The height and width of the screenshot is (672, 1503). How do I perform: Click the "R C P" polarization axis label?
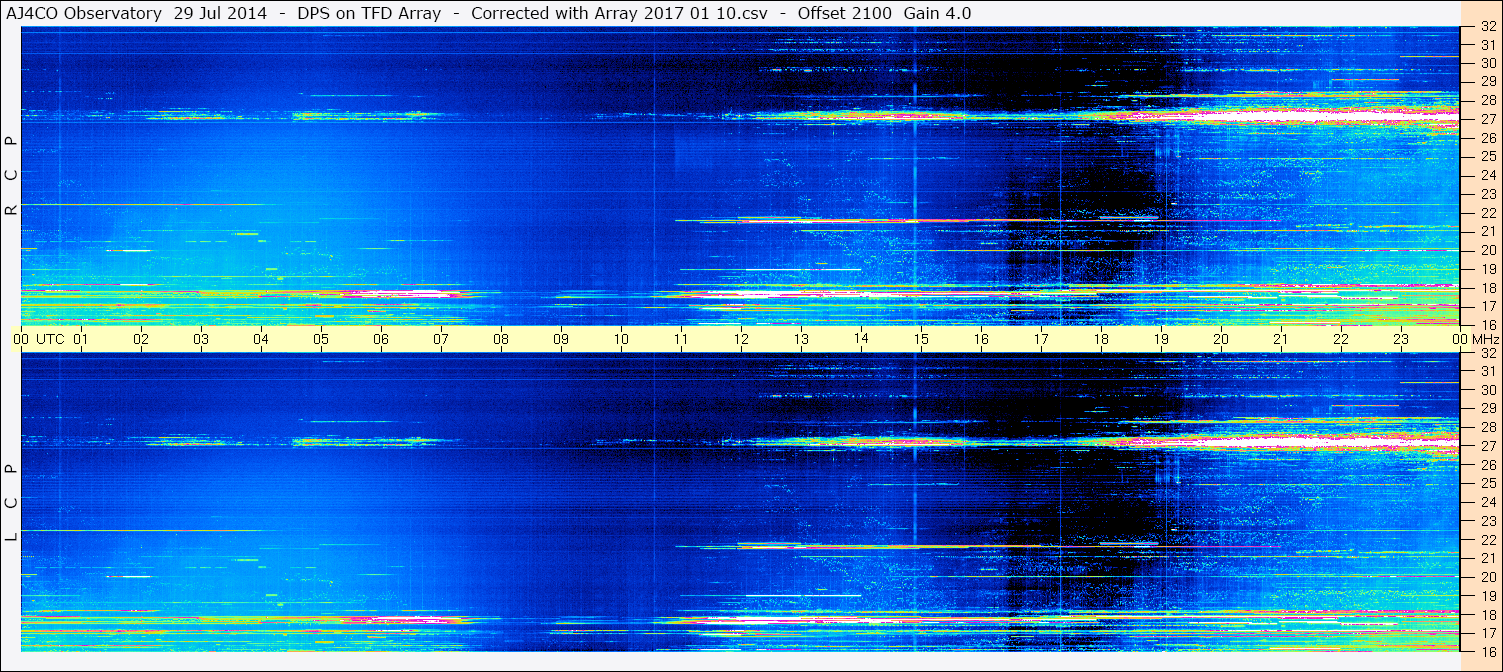coord(11,176)
